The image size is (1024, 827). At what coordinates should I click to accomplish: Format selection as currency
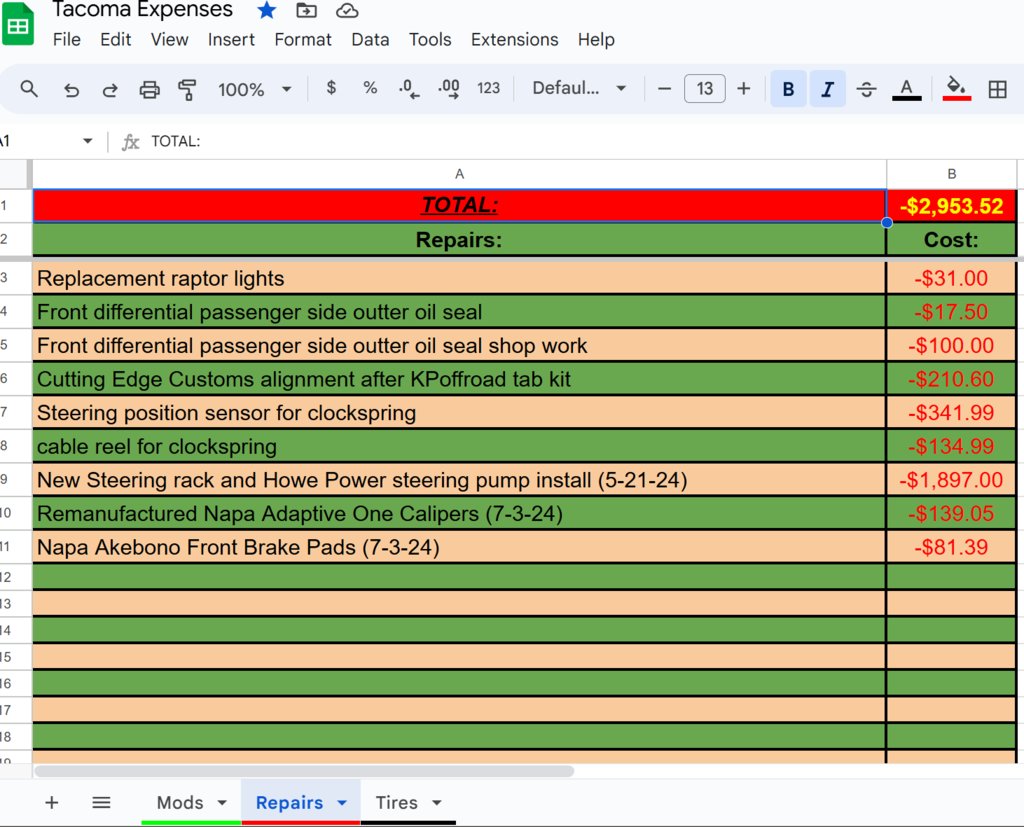tap(331, 88)
